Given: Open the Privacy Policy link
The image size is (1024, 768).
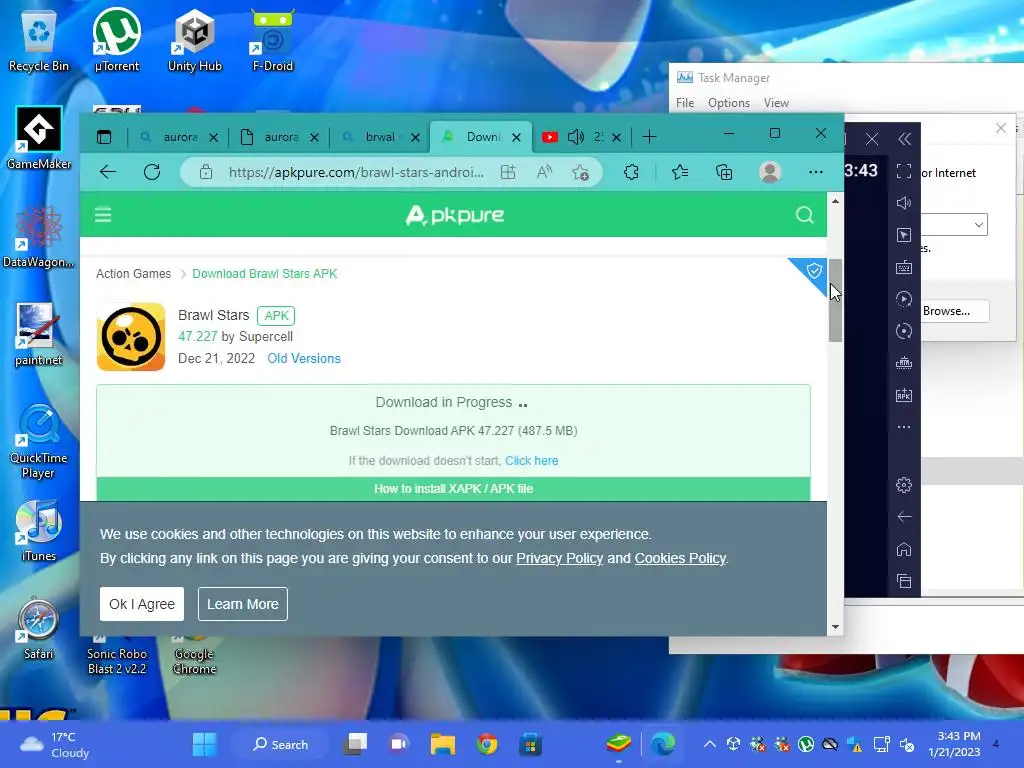Looking at the screenshot, I should (560, 558).
